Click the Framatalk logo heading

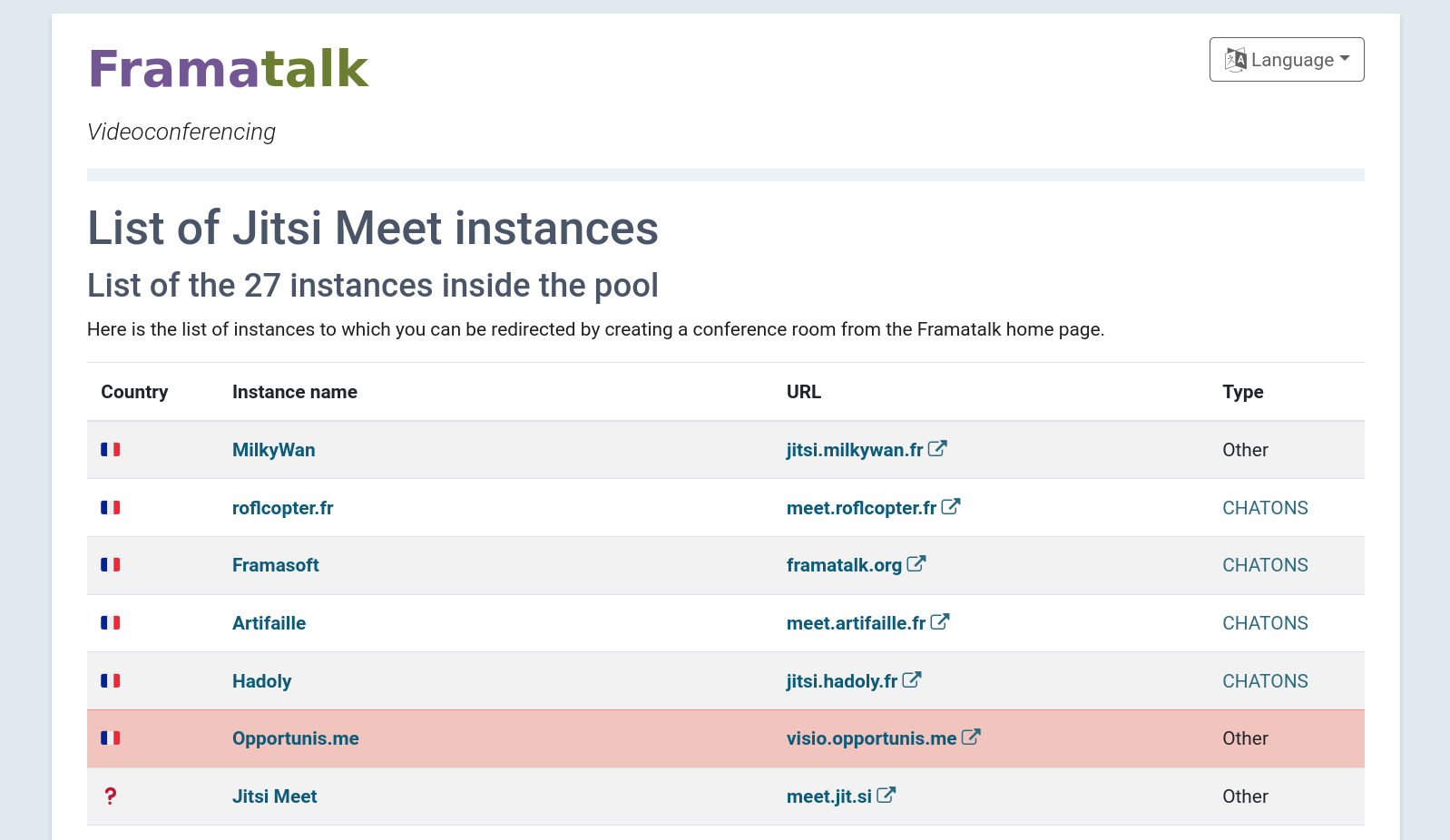pyautogui.click(x=228, y=69)
